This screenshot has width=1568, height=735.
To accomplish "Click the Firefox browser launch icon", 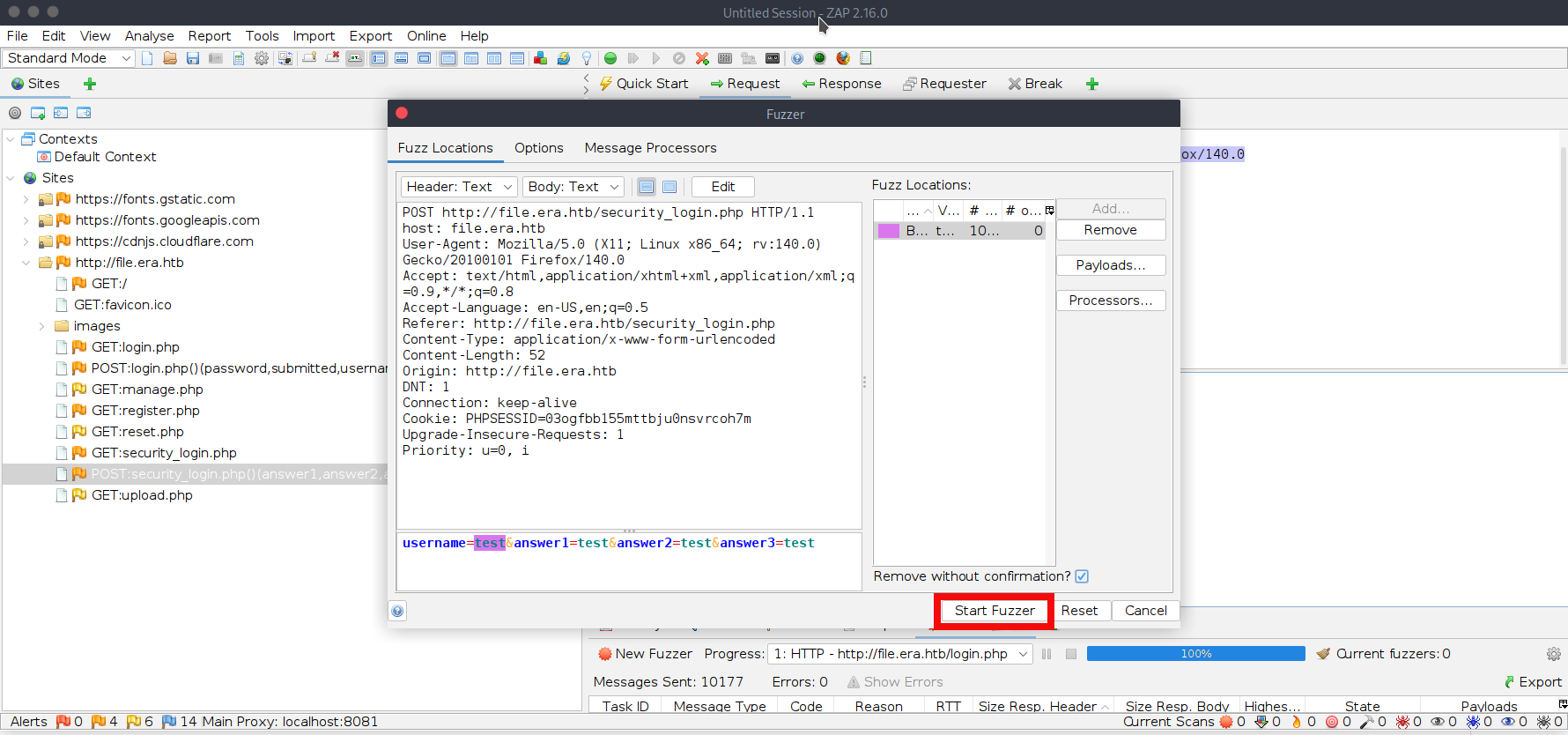I will tap(843, 58).
